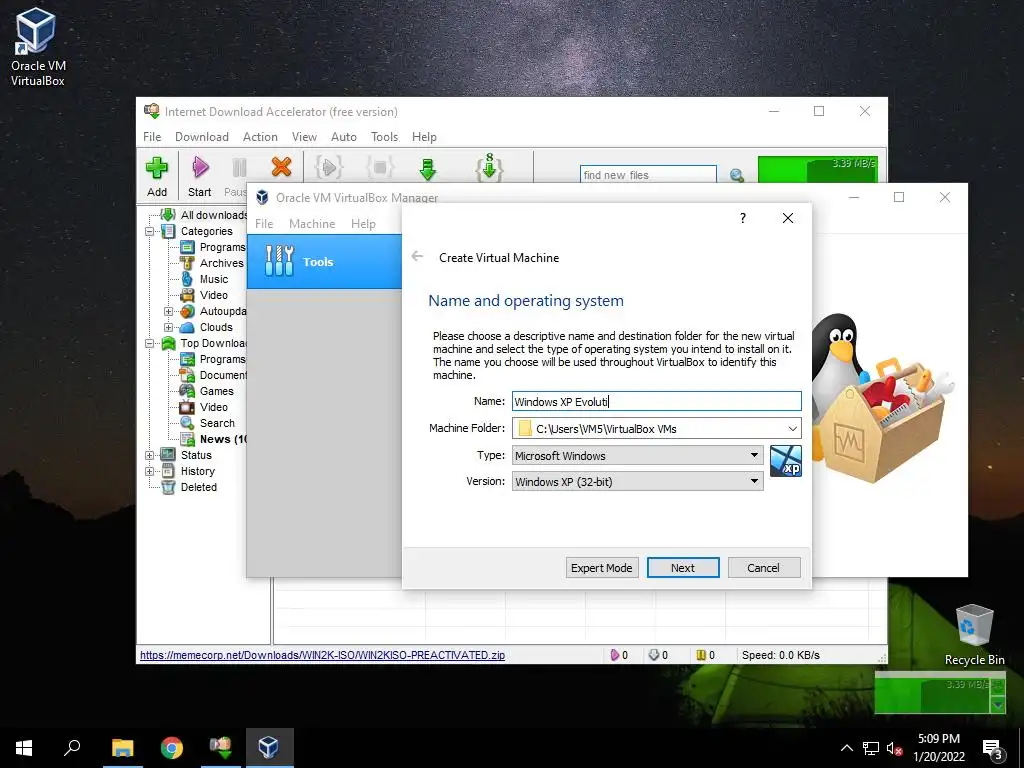Select the Search item in the tree
The height and width of the screenshot is (768, 1024).
pos(217,423)
